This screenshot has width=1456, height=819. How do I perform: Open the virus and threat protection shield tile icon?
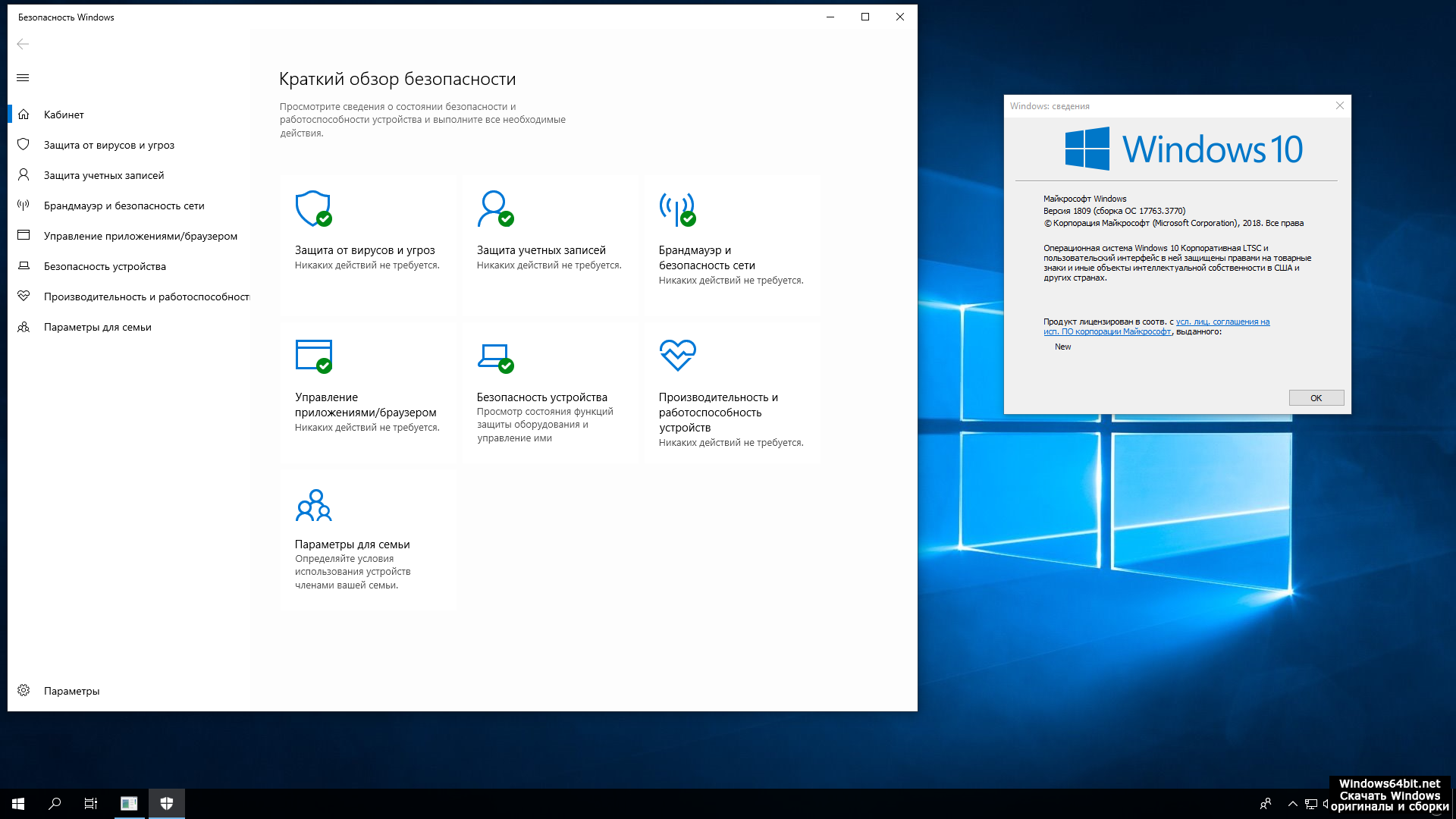point(313,209)
